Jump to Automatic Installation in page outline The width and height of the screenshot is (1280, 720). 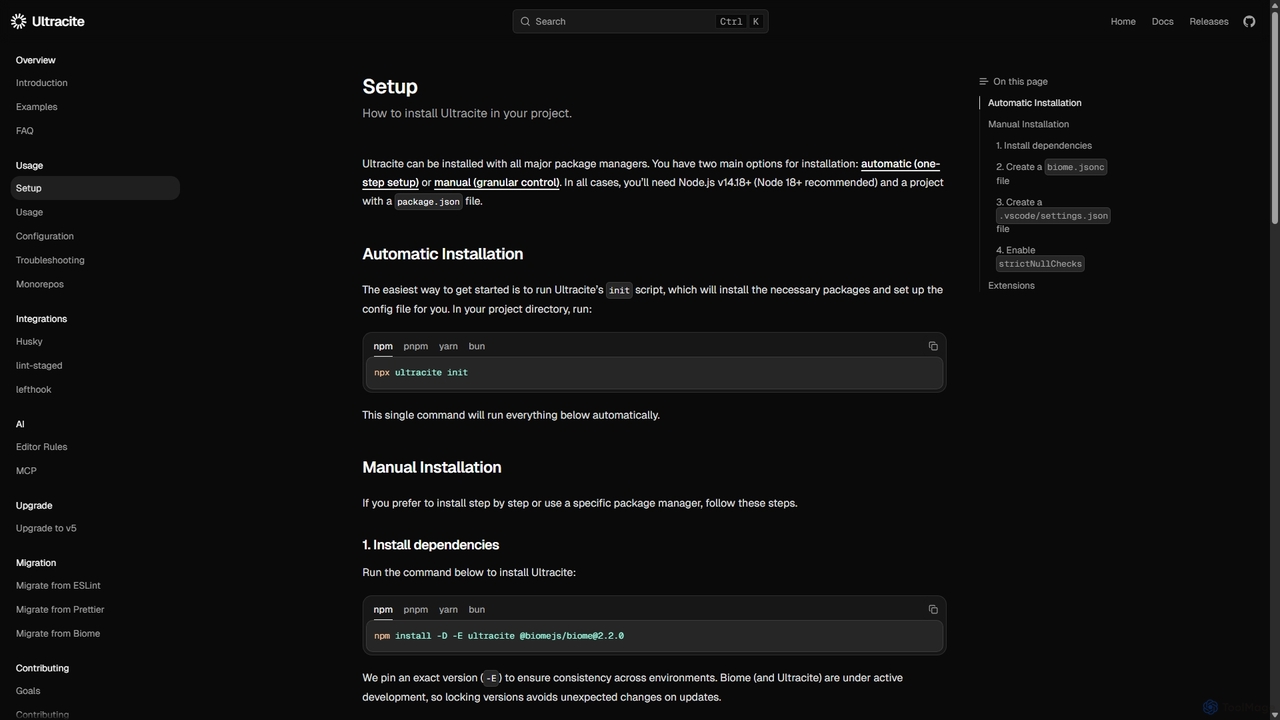point(1035,103)
